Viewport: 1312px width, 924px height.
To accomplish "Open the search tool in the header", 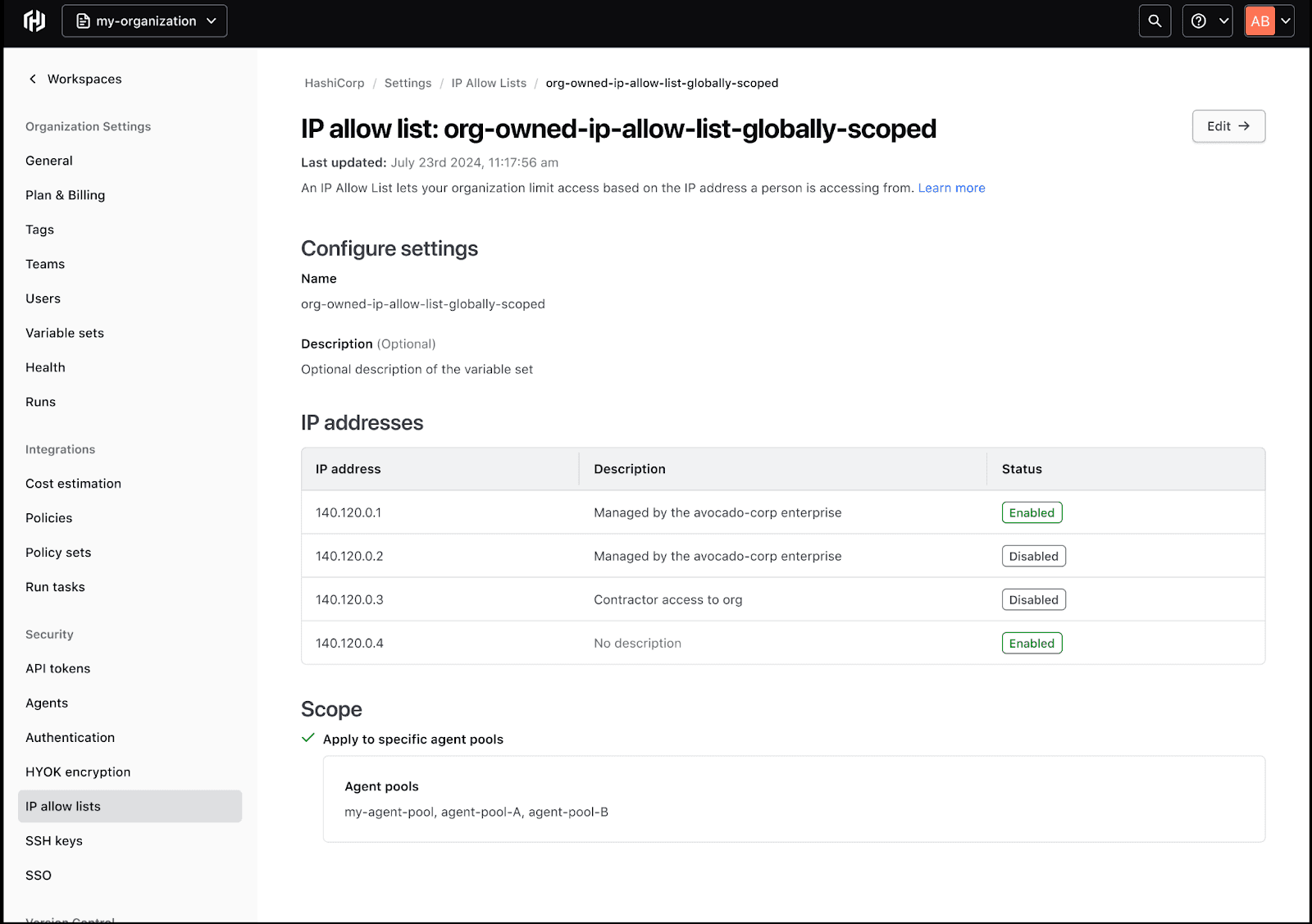I will (x=1155, y=20).
